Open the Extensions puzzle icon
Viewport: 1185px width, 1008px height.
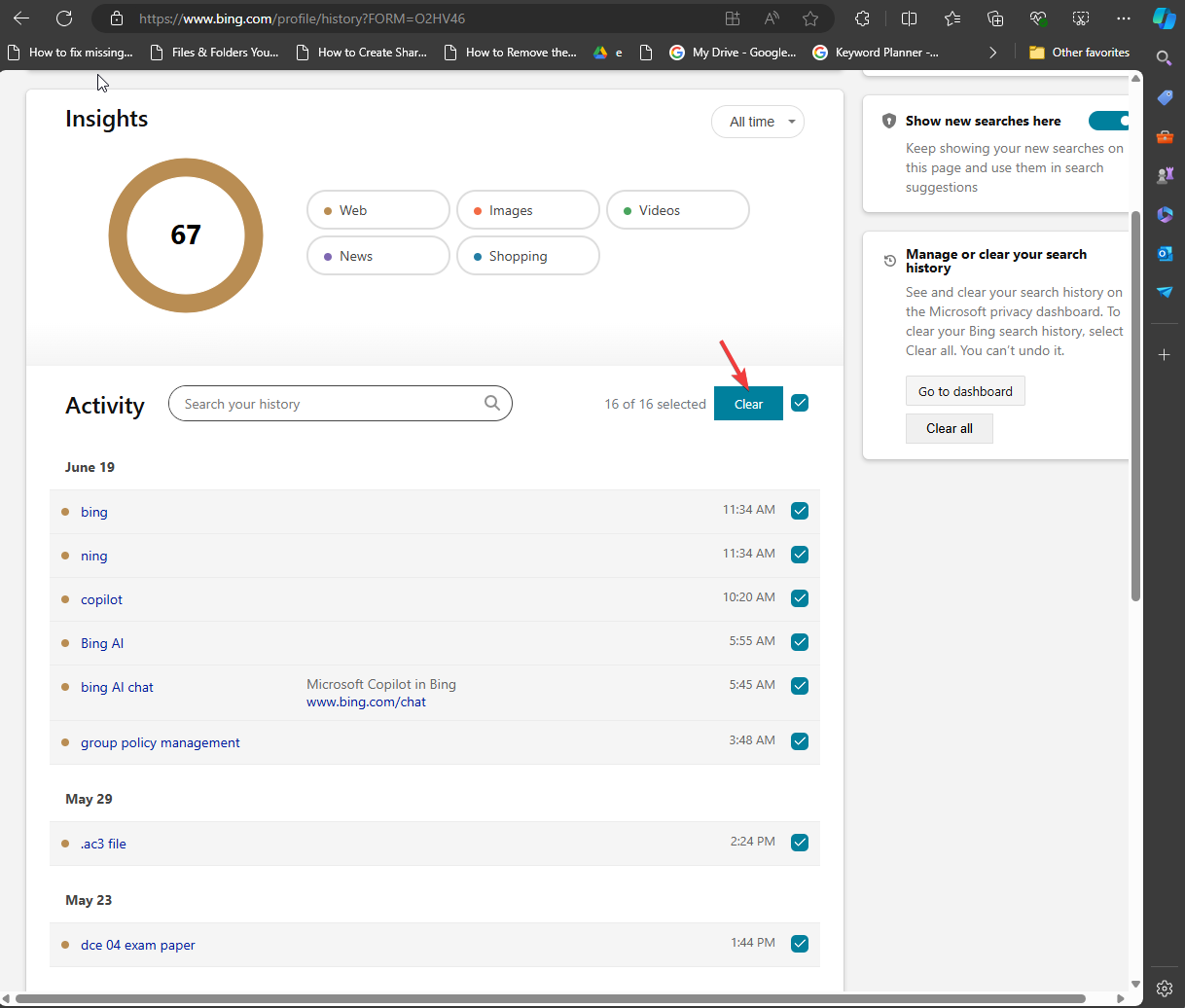(862, 18)
